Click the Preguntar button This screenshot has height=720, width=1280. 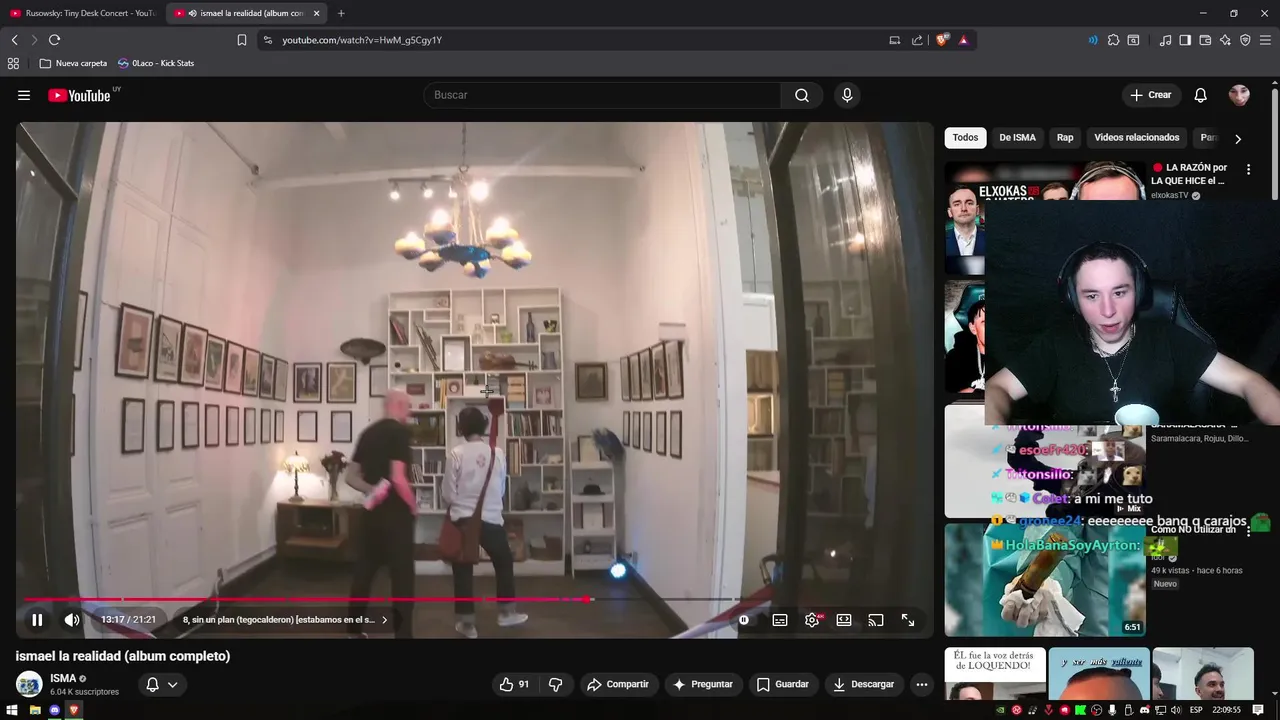703,684
